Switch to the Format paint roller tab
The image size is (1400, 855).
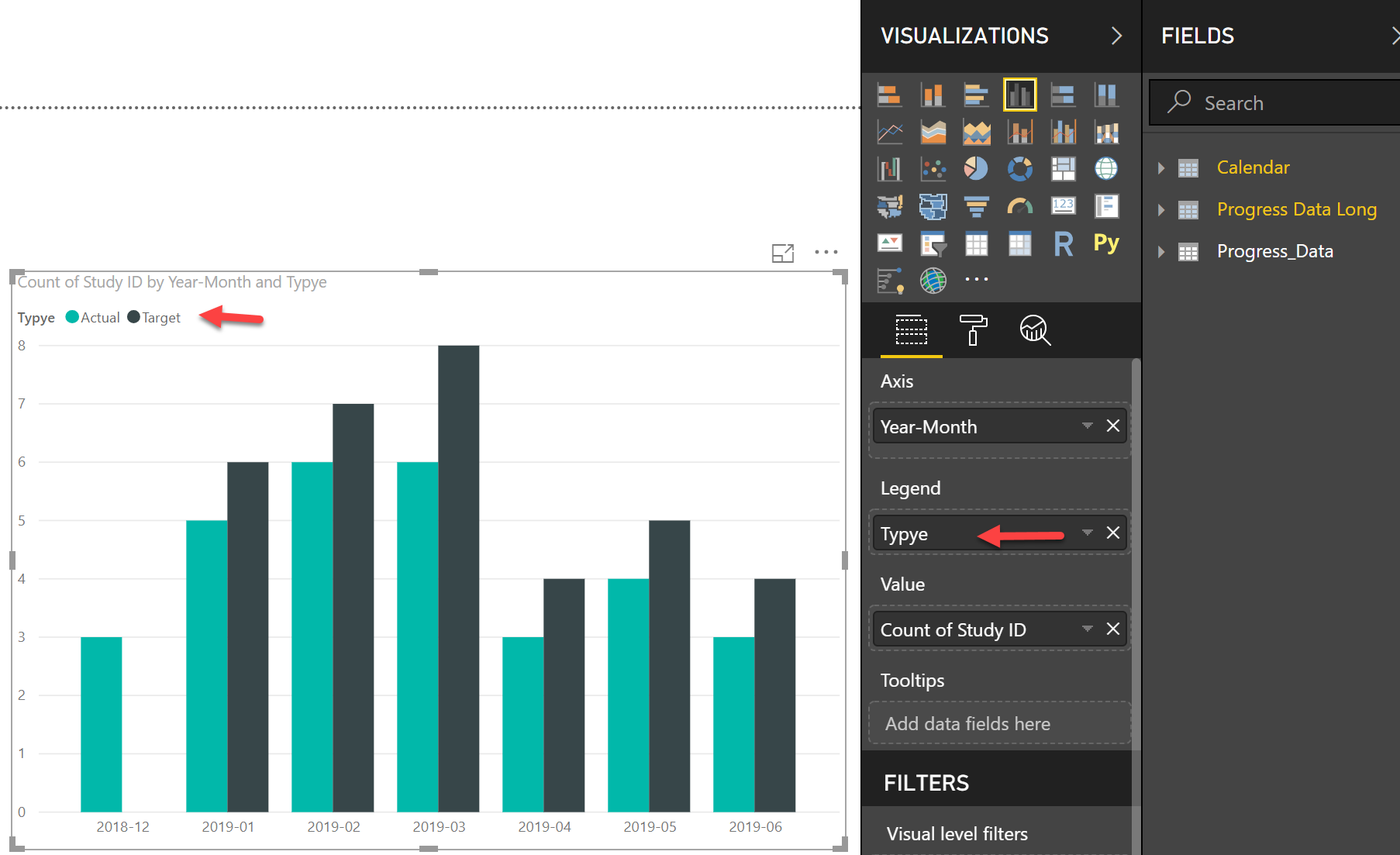(x=973, y=331)
